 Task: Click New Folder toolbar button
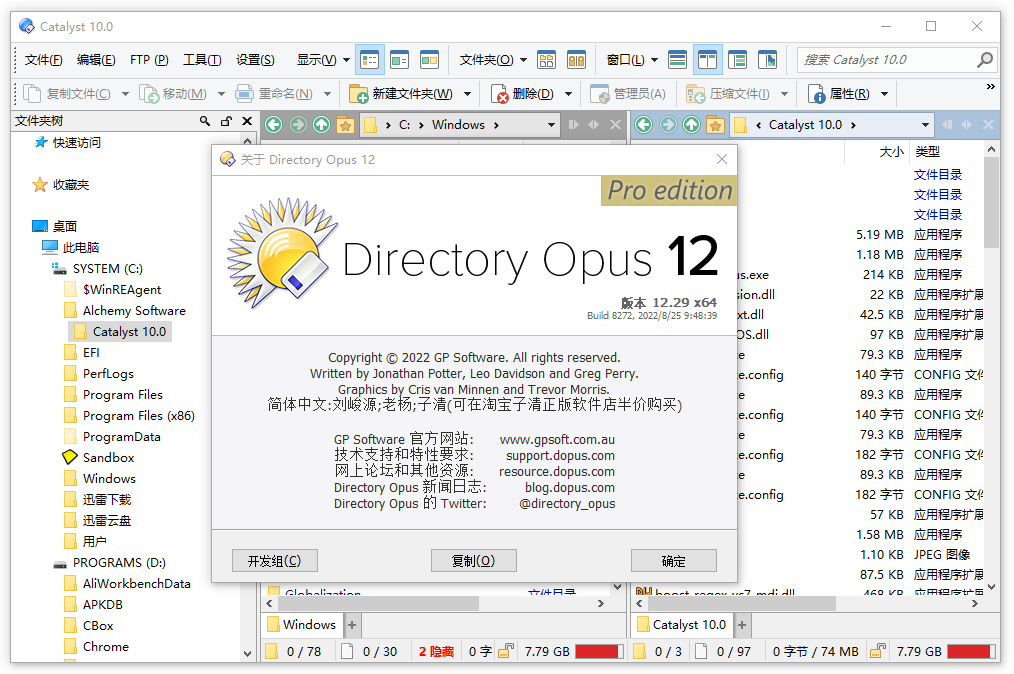(x=401, y=94)
